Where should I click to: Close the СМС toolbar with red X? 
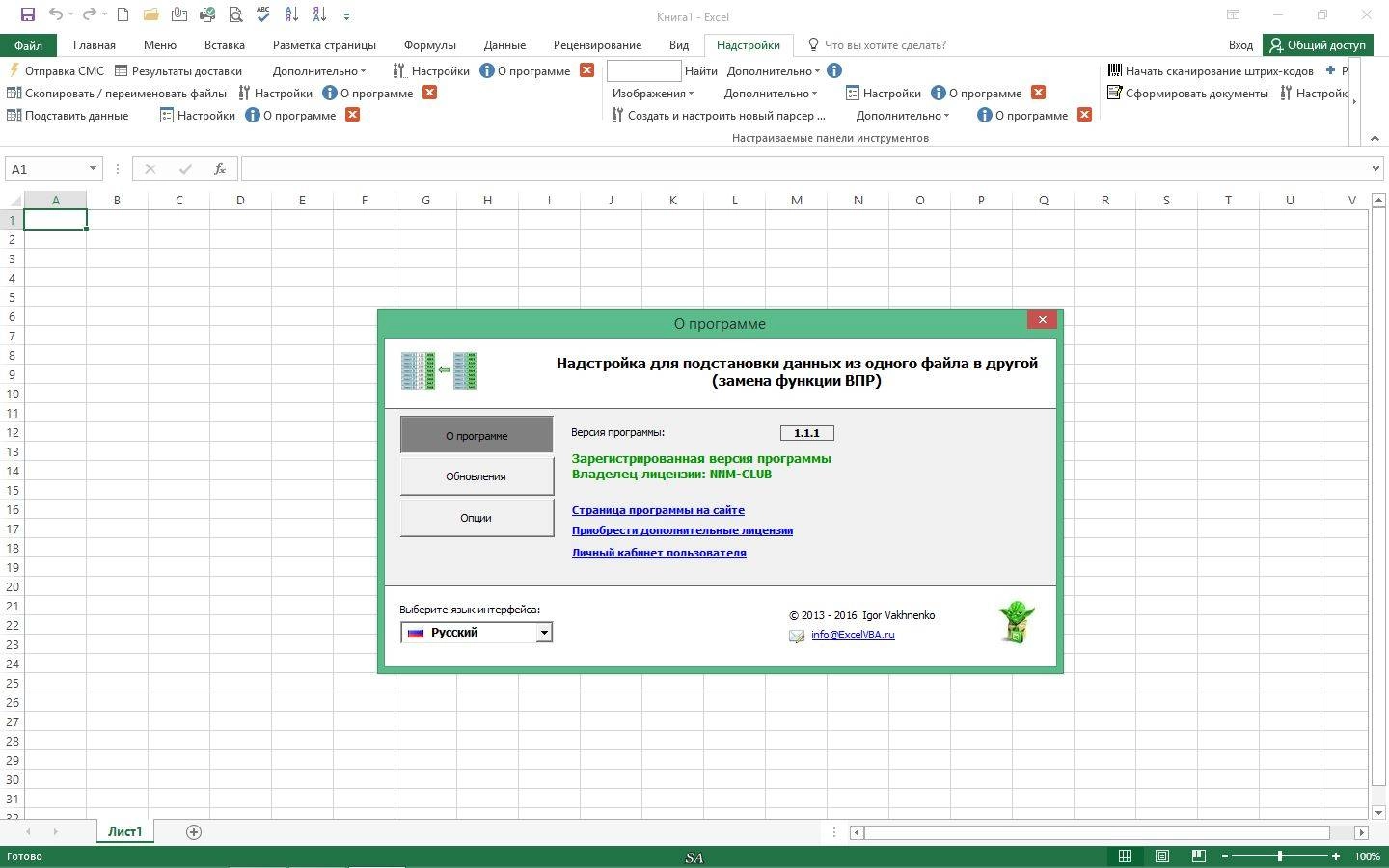pyautogui.click(x=586, y=70)
